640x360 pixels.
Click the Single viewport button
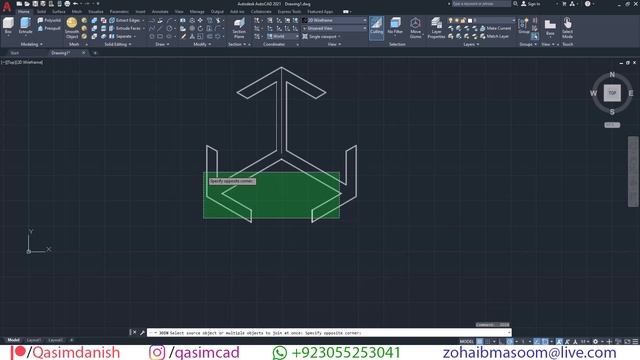point(321,36)
